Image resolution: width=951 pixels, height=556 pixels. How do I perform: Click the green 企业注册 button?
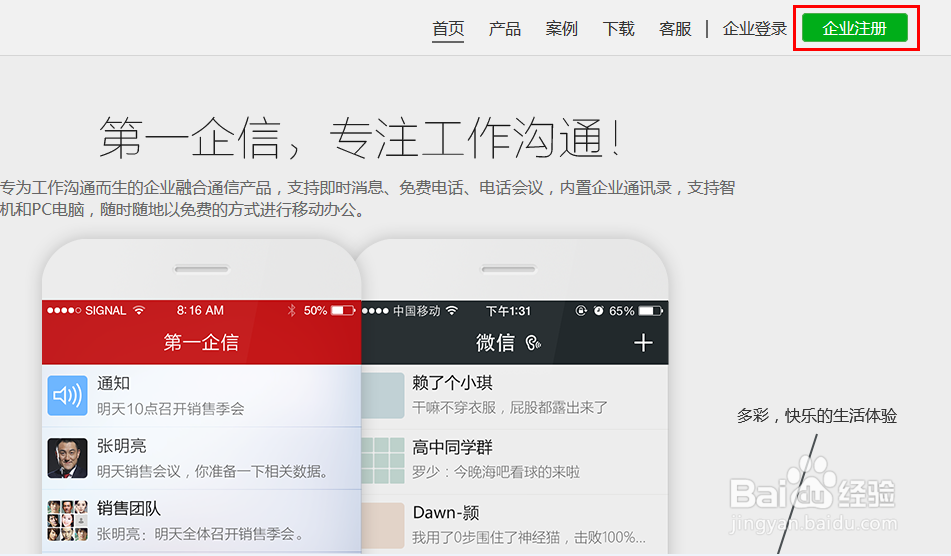tap(855, 28)
